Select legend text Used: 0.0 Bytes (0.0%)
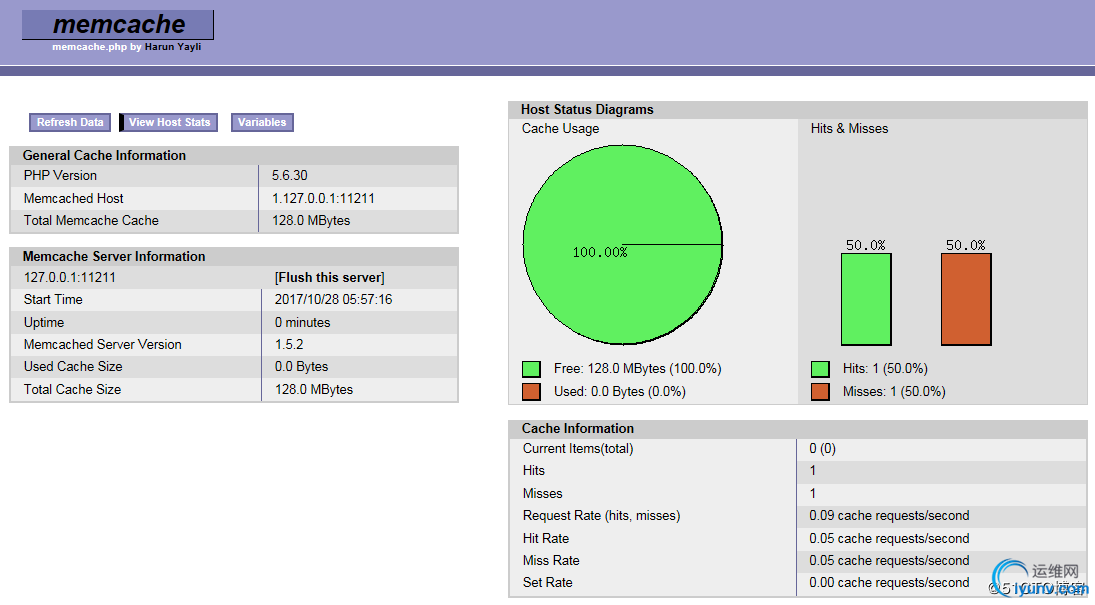This screenshot has height=605, width=1095. point(619,392)
